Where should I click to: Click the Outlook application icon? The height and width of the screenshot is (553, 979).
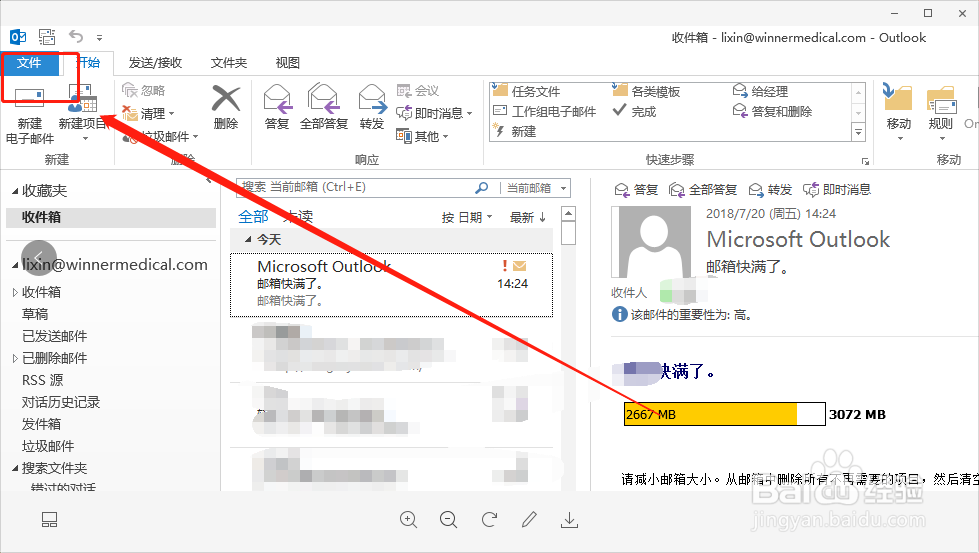(x=17, y=37)
